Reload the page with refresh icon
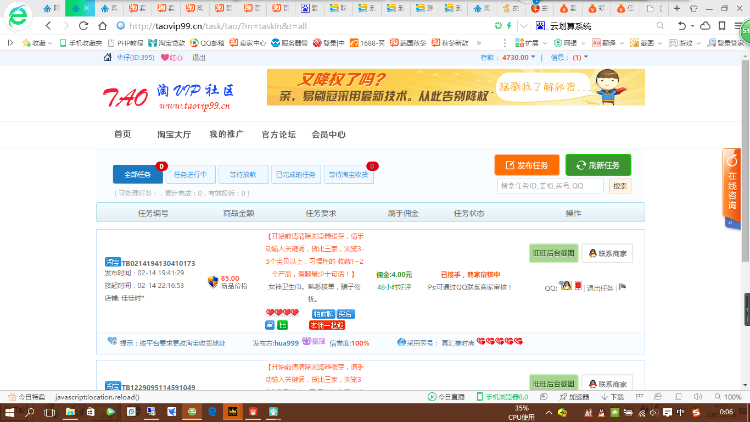This screenshot has width=750, height=422. click(x=83, y=26)
